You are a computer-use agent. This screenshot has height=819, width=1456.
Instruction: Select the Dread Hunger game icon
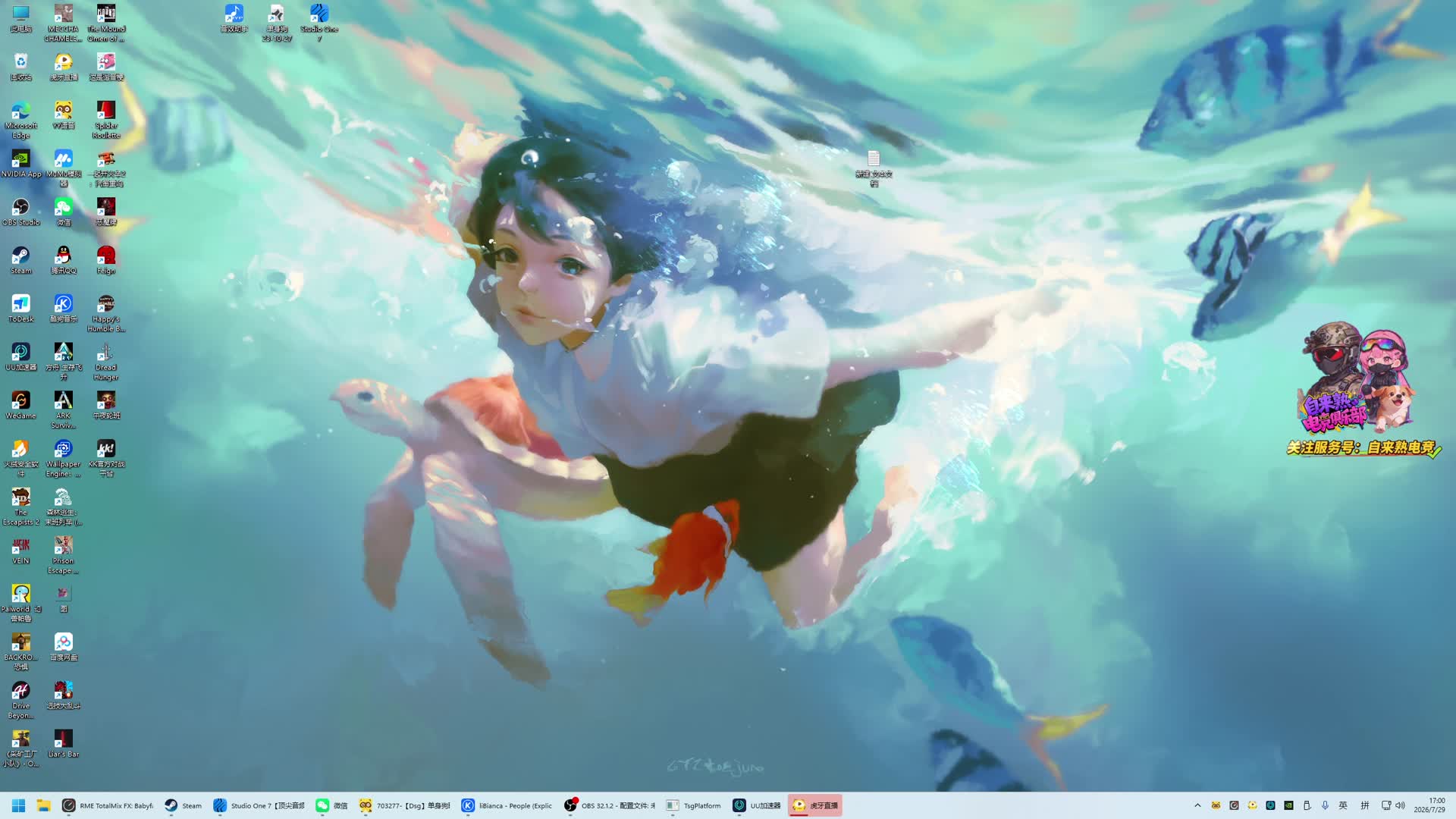pyautogui.click(x=105, y=362)
